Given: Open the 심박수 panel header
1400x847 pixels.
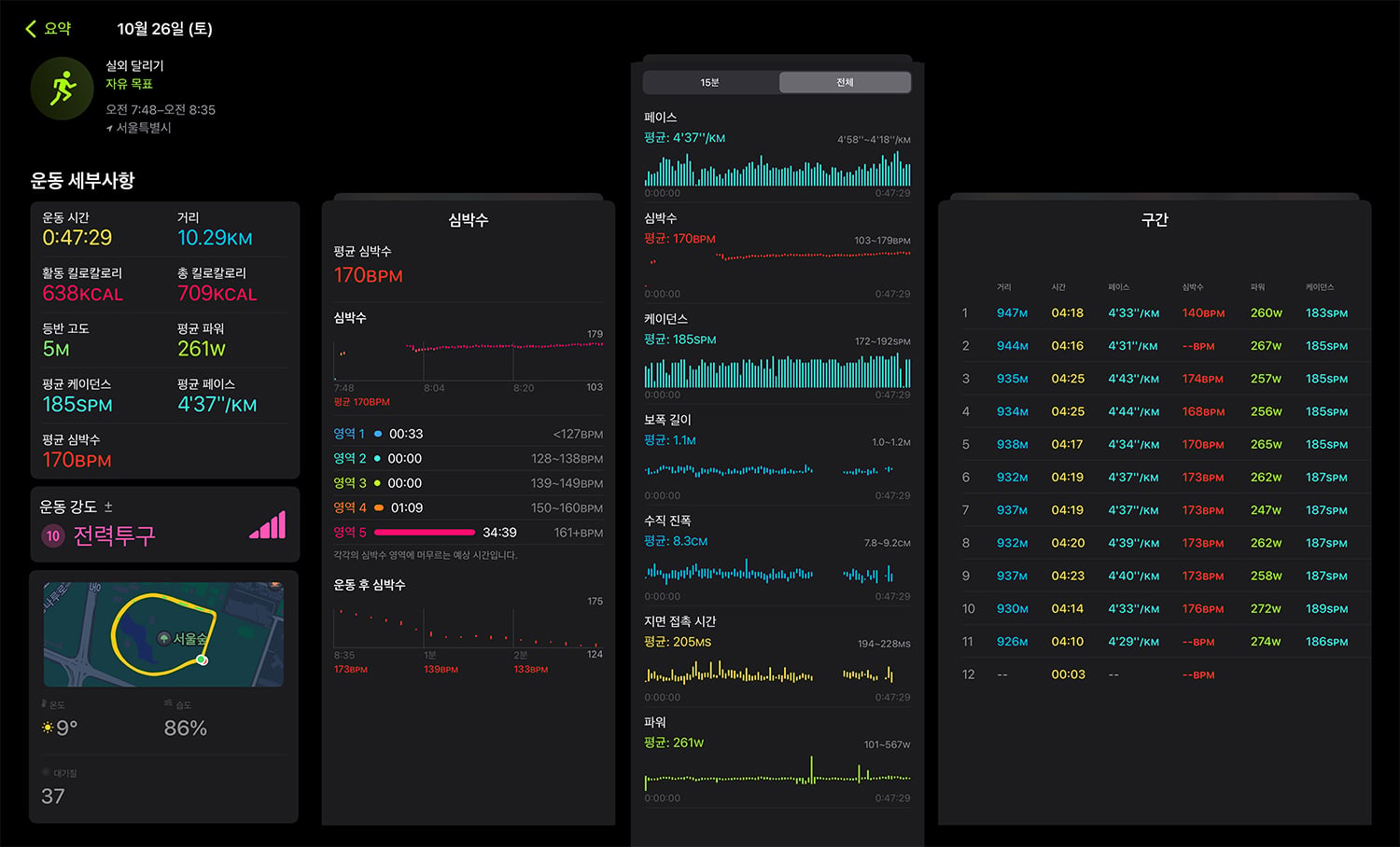Looking at the screenshot, I should coord(469,220).
